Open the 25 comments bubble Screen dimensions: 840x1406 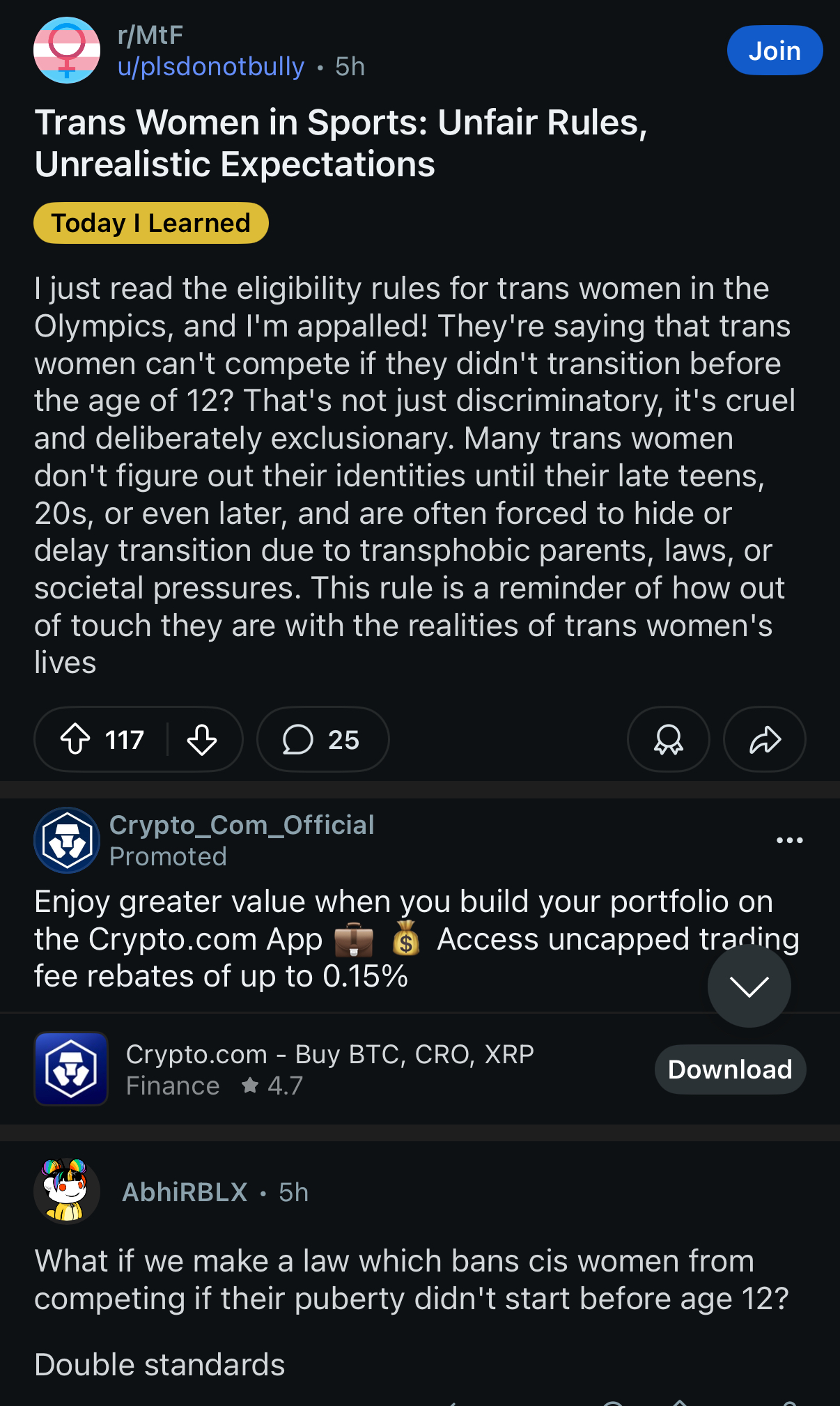322,739
